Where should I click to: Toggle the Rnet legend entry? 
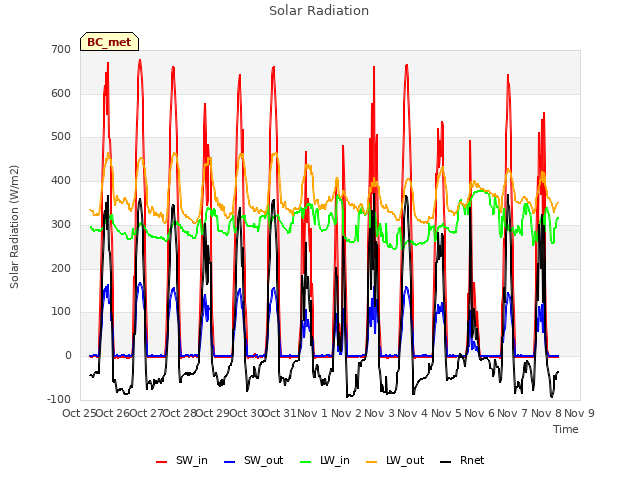(x=462, y=461)
